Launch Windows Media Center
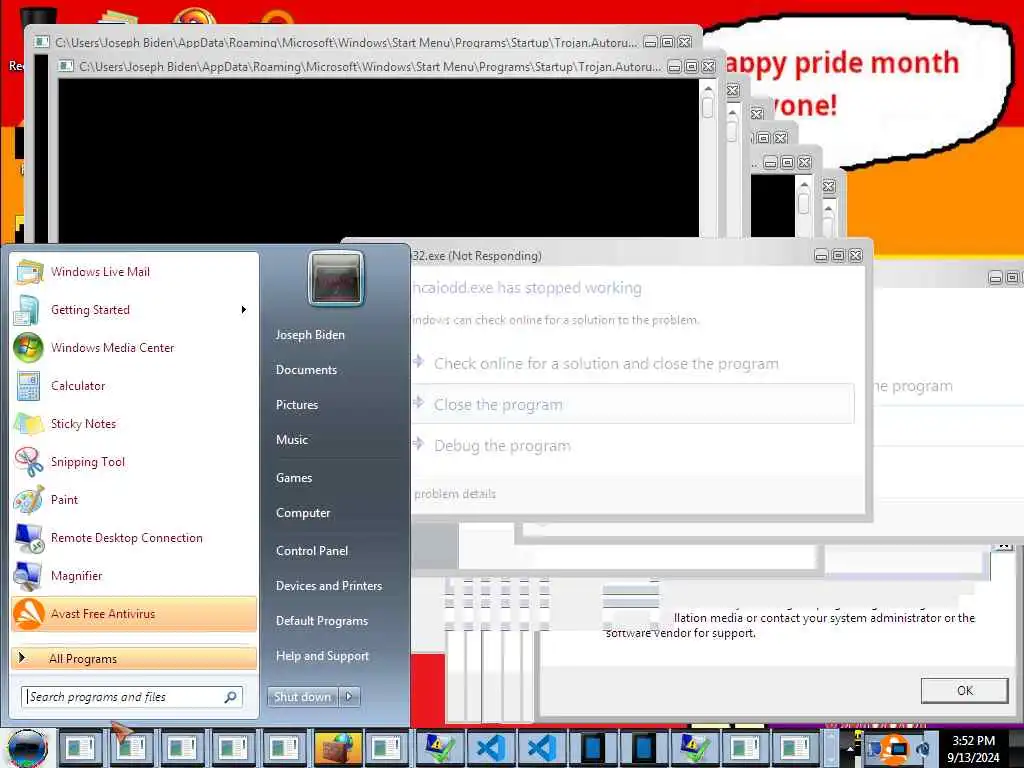This screenshot has width=1024, height=768. [x=134, y=347]
